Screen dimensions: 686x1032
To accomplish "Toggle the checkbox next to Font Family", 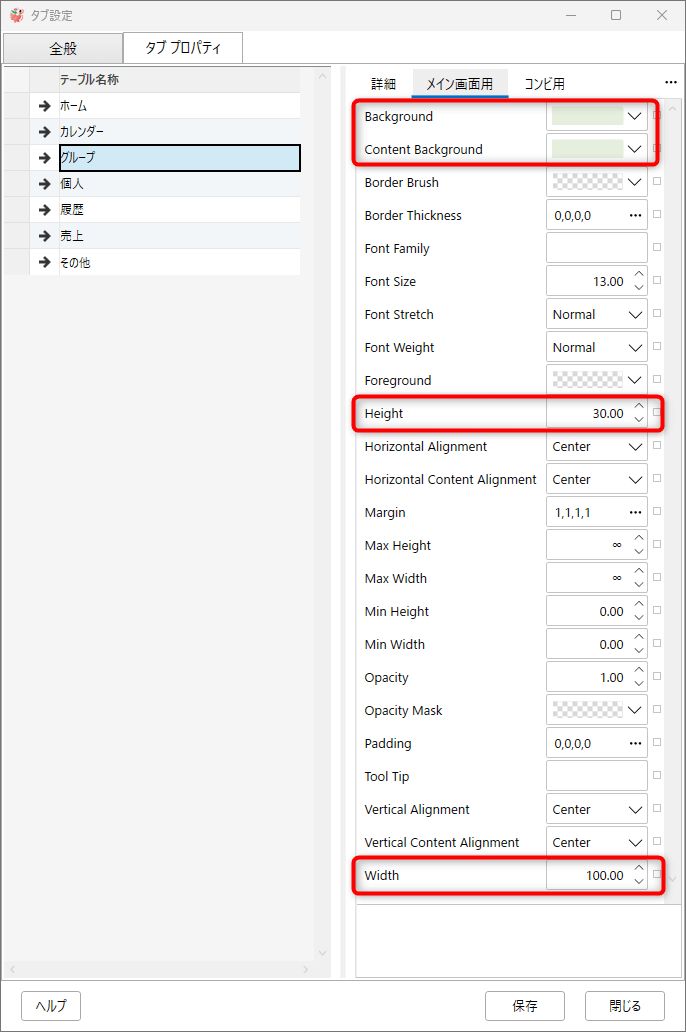I will tap(656, 247).
